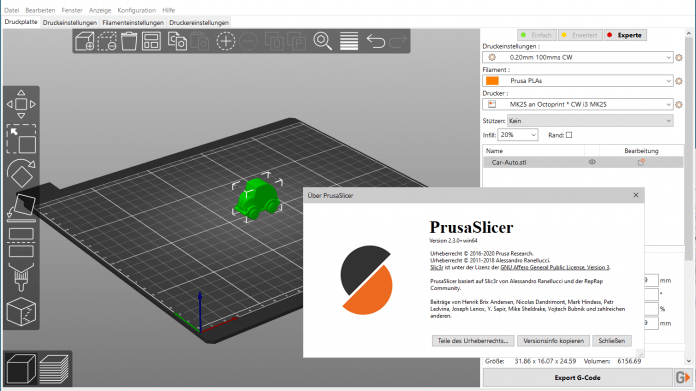Select the green car model on the bed

pyautogui.click(x=257, y=198)
